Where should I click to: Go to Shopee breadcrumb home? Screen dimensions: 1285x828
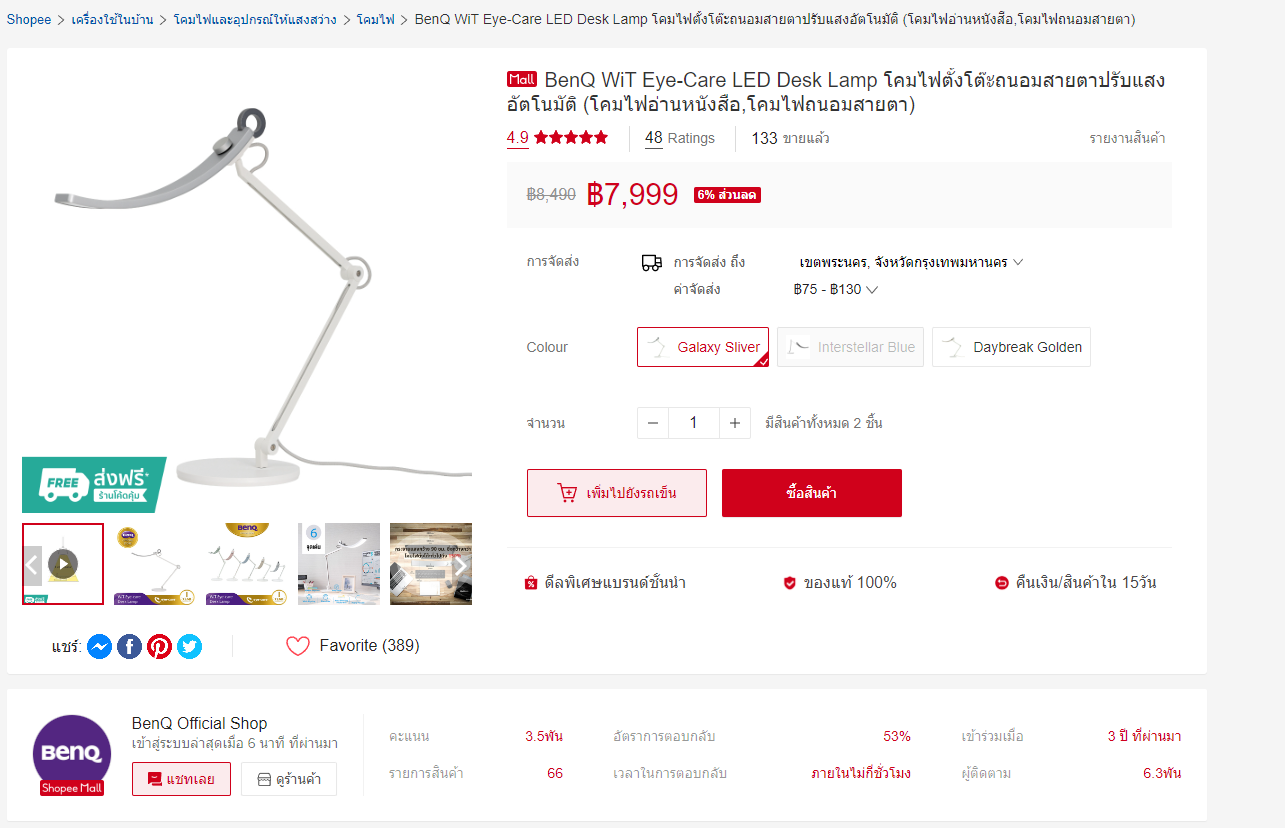[29, 19]
